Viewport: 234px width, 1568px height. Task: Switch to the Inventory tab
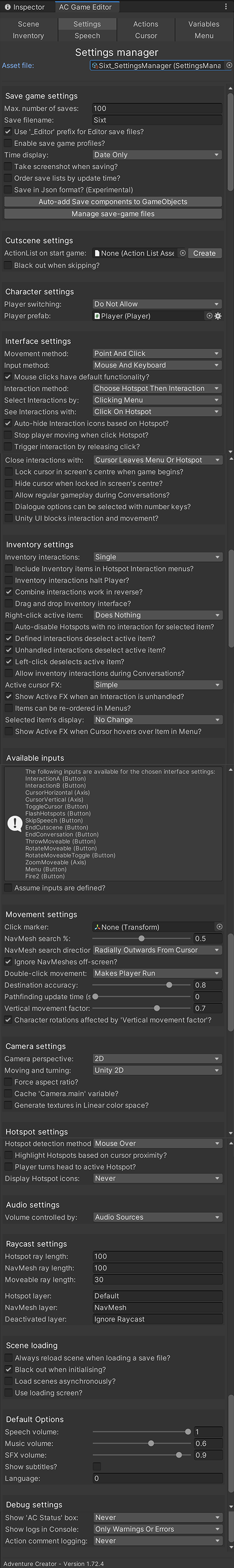pos(29,36)
